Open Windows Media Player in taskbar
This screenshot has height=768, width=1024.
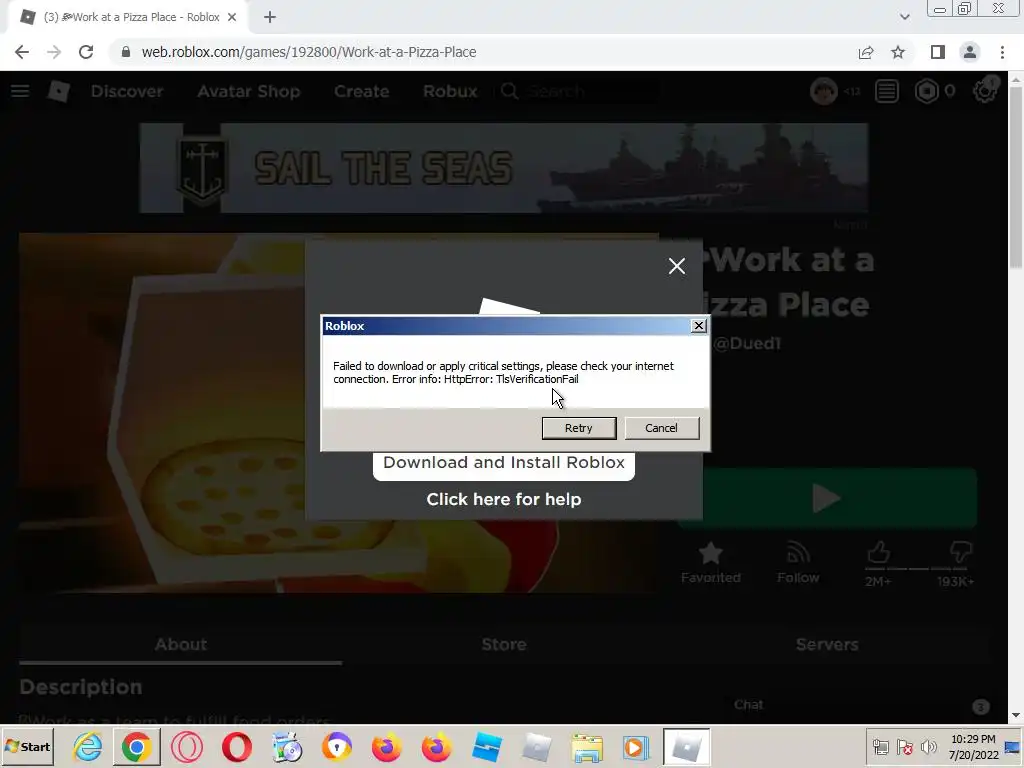(636, 746)
